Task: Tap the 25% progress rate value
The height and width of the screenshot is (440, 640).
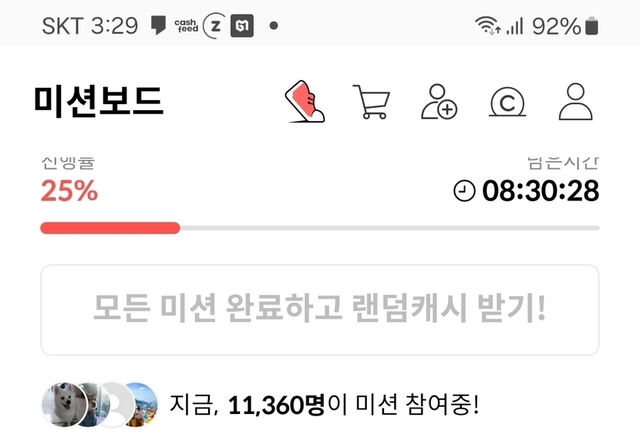Action: 69,191
